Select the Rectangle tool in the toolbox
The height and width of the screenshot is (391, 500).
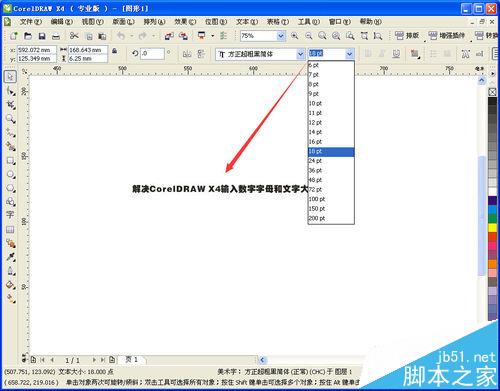click(x=10, y=160)
